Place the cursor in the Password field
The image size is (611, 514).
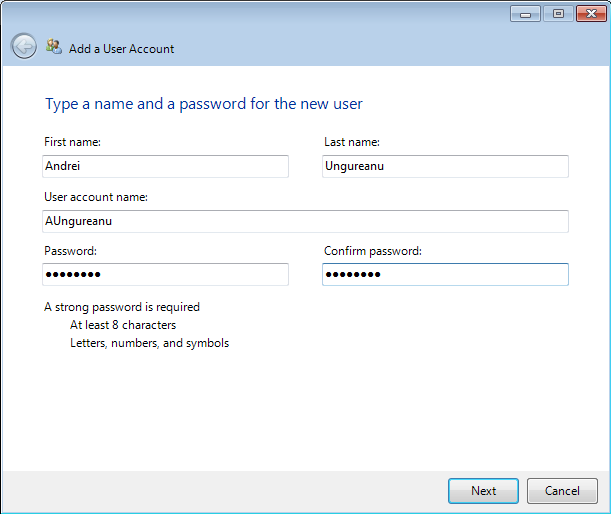pos(165,274)
